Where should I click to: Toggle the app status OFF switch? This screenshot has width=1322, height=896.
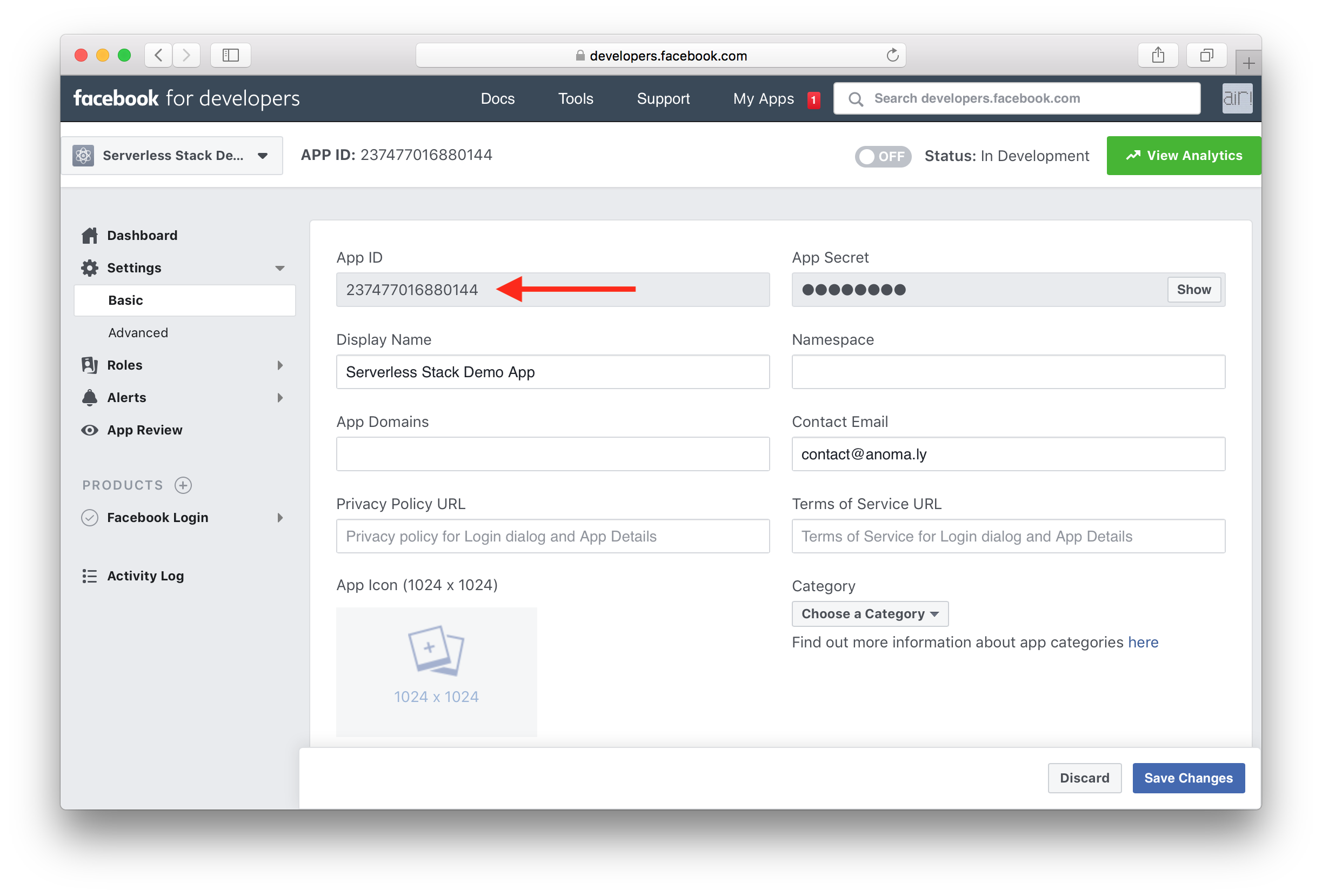[x=884, y=155]
